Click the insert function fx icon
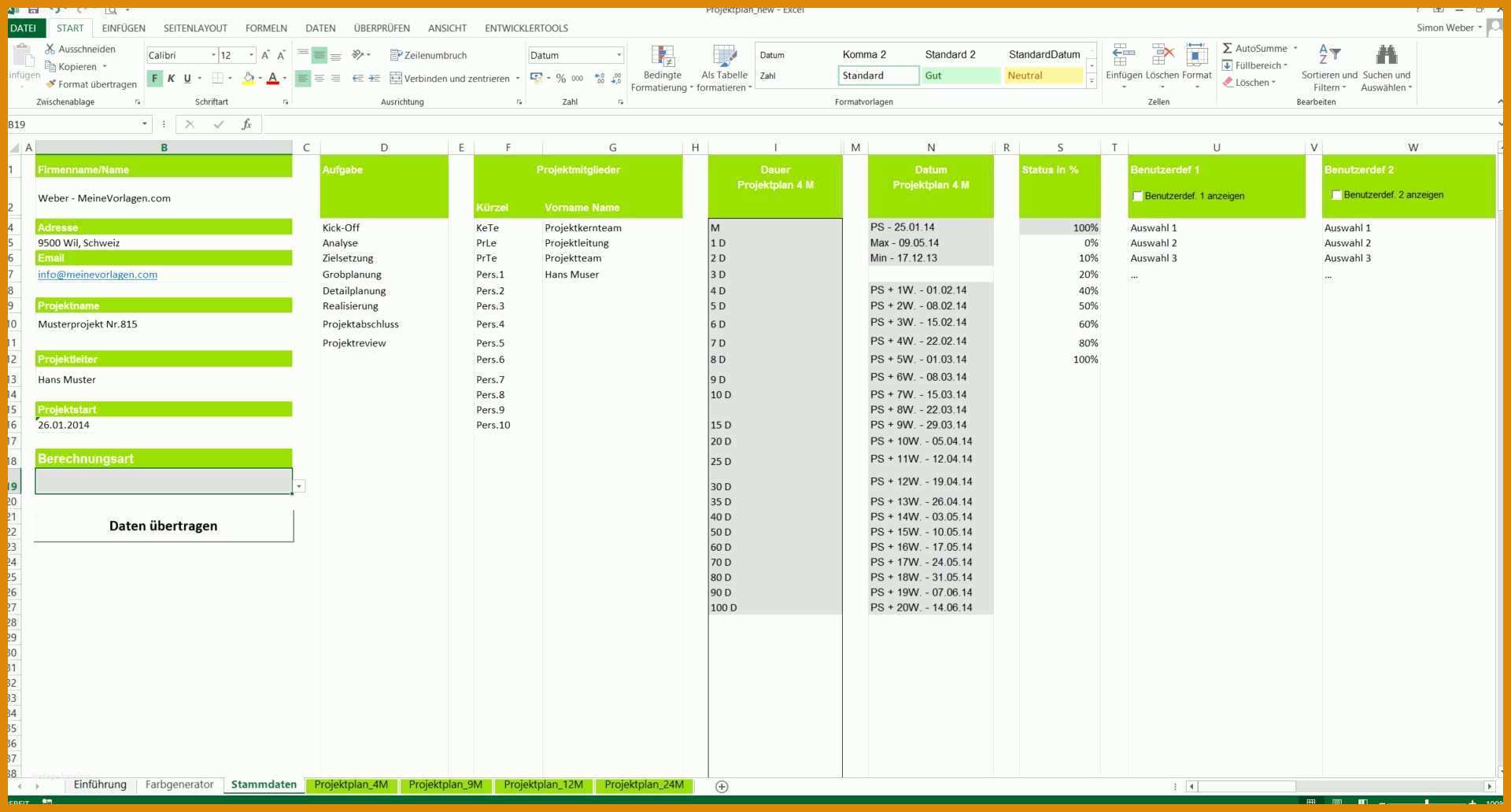This screenshot has width=1511, height=812. pyautogui.click(x=246, y=124)
